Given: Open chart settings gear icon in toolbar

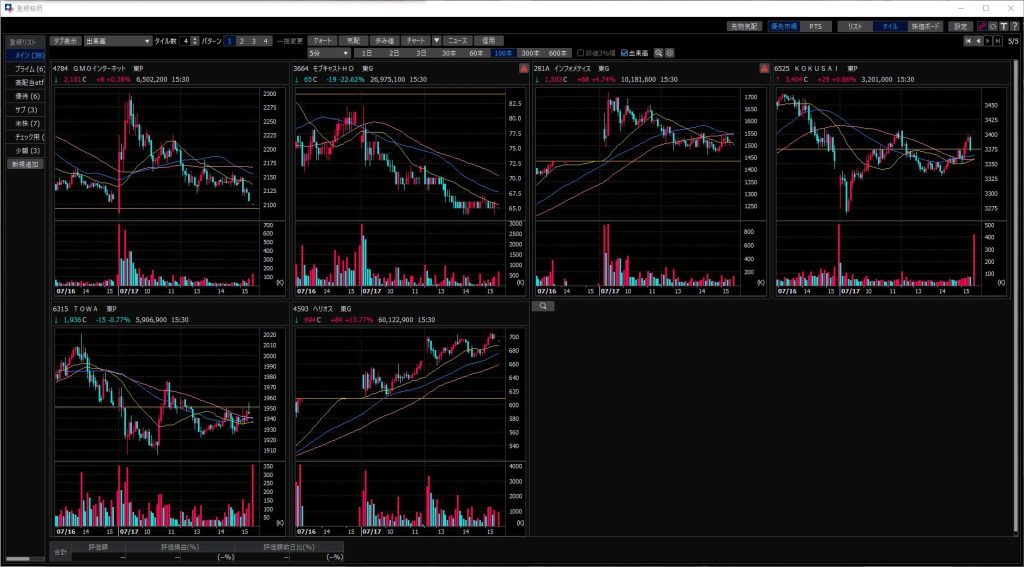Looking at the screenshot, I should (670, 52).
